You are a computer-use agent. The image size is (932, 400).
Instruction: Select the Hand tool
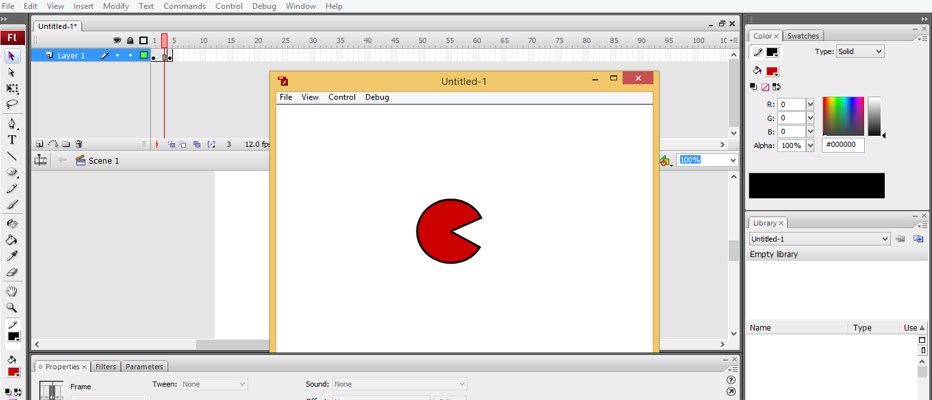coord(11,291)
